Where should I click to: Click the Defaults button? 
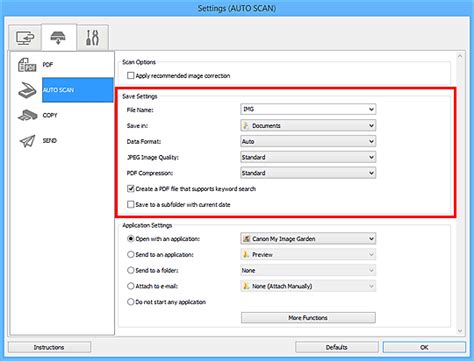[337, 347]
